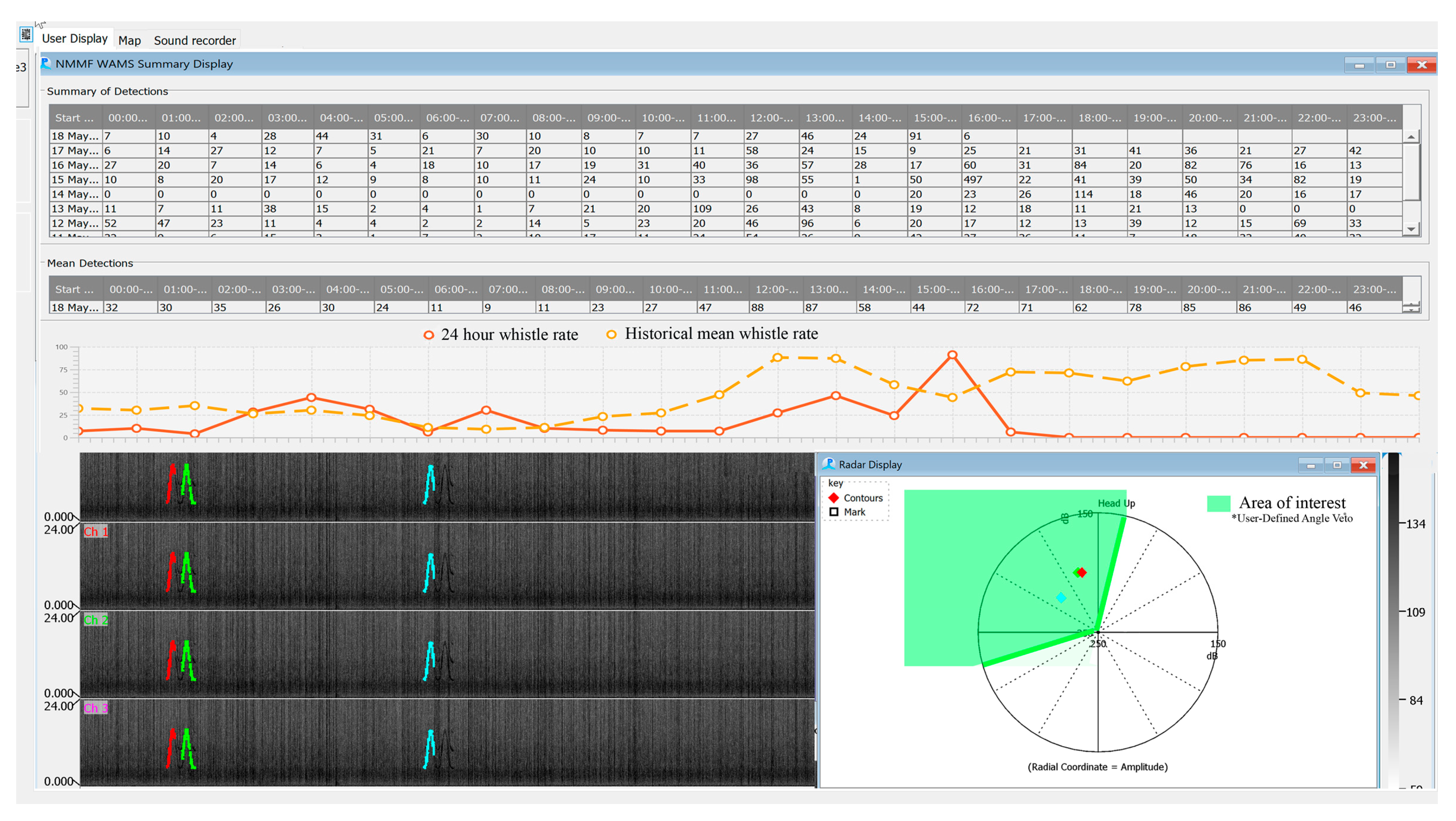
Task: Click the Ch 1 channel label on spectrogram
Action: click(x=96, y=532)
